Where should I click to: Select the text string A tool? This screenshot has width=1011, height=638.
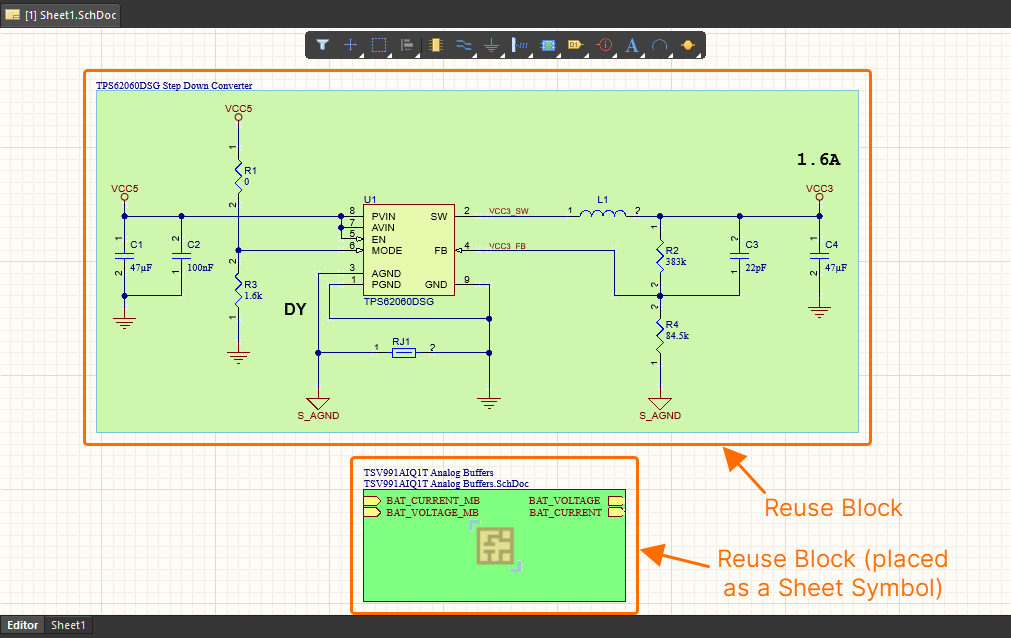point(631,45)
